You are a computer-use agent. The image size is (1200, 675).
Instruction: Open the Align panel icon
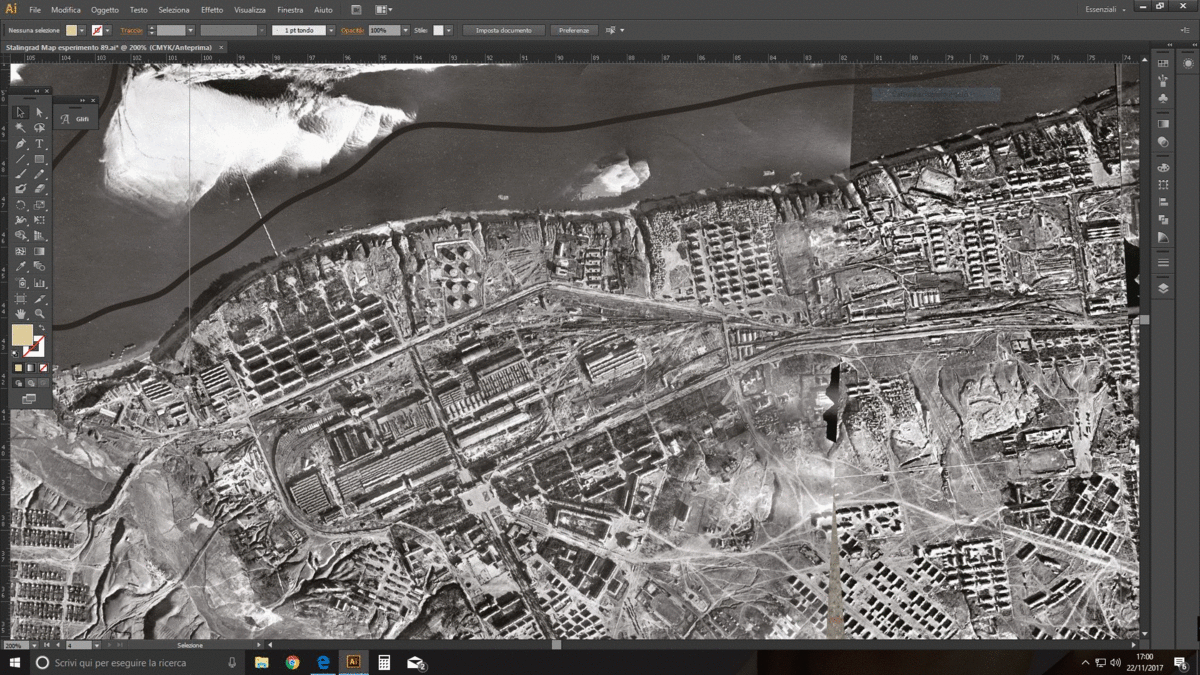1163,202
